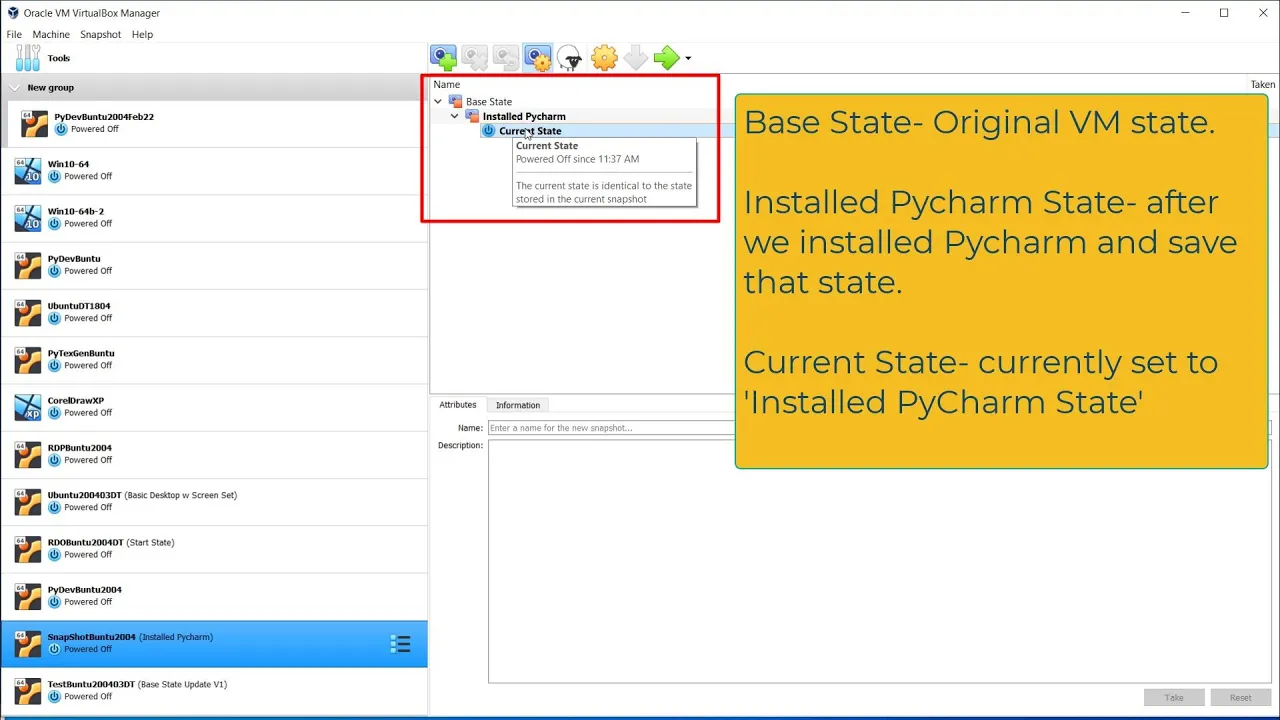Click the TestBuntu200403DT VM icon
This screenshot has width=1280, height=720.
coord(28,690)
